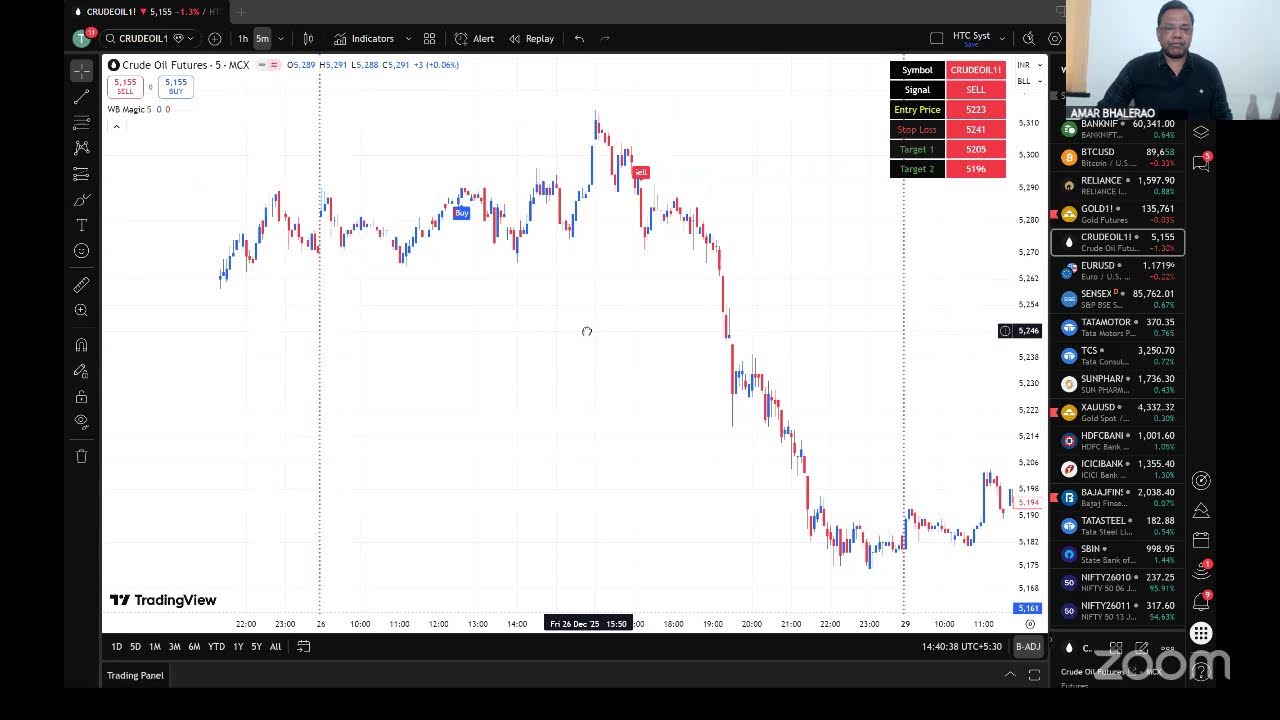Activate the zoom in tool
This screenshot has height=720, width=1280.
click(x=81, y=310)
